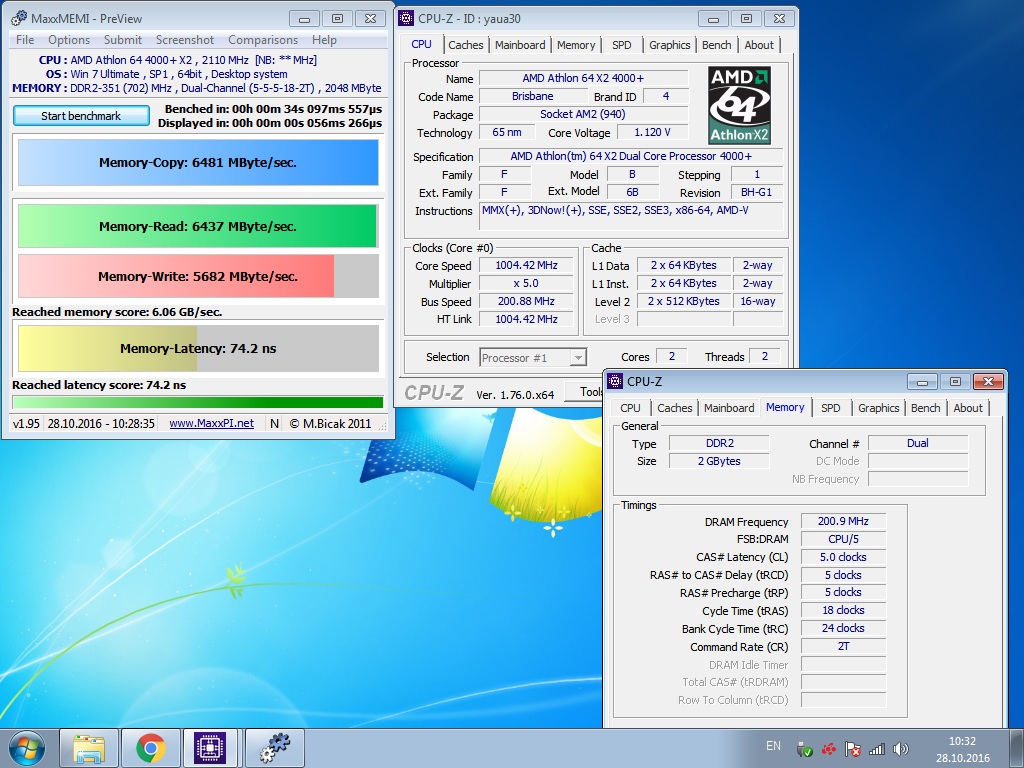Open the File menu in MaxxMEMI
1024x768 pixels.
click(25, 40)
